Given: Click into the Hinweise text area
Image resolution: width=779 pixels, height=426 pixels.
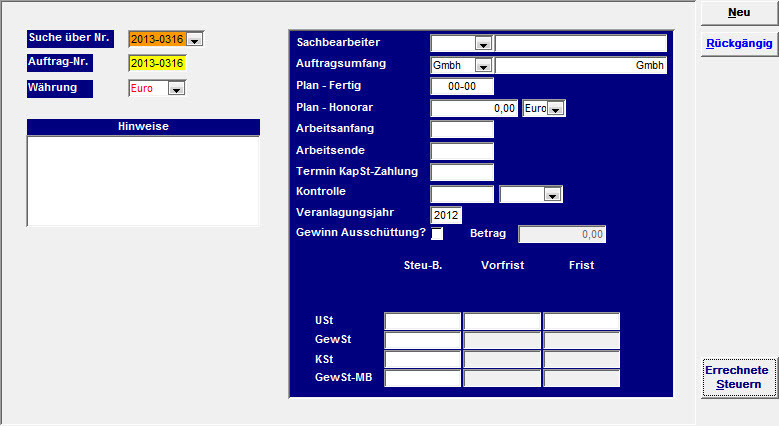Looking at the screenshot, I should tap(143, 181).
